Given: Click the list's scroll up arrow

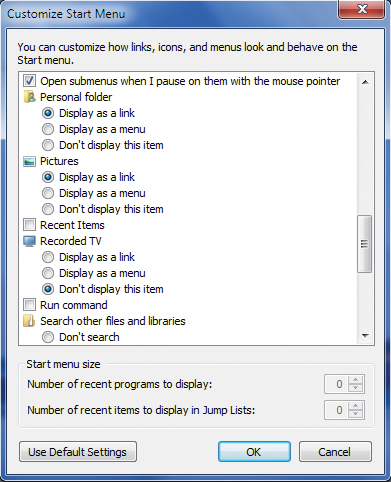Looking at the screenshot, I should tap(365, 82).
